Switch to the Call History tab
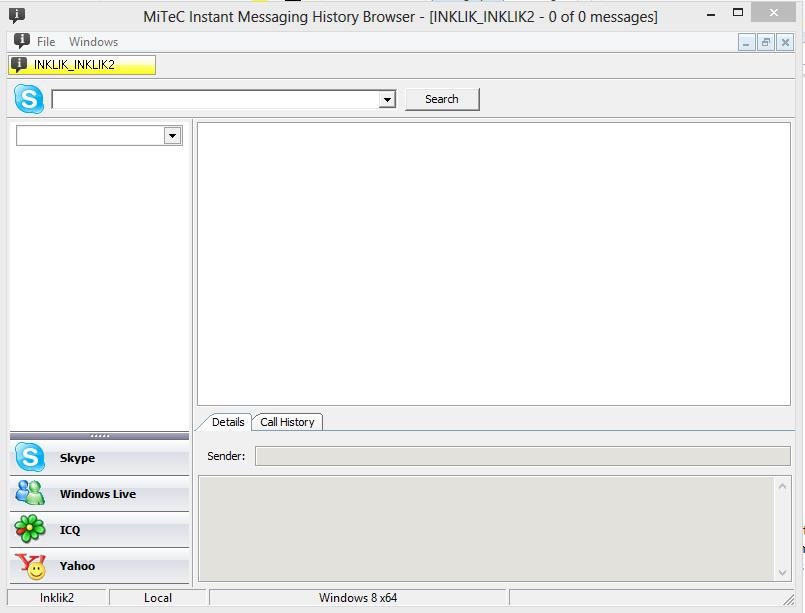805x613 pixels. click(287, 422)
